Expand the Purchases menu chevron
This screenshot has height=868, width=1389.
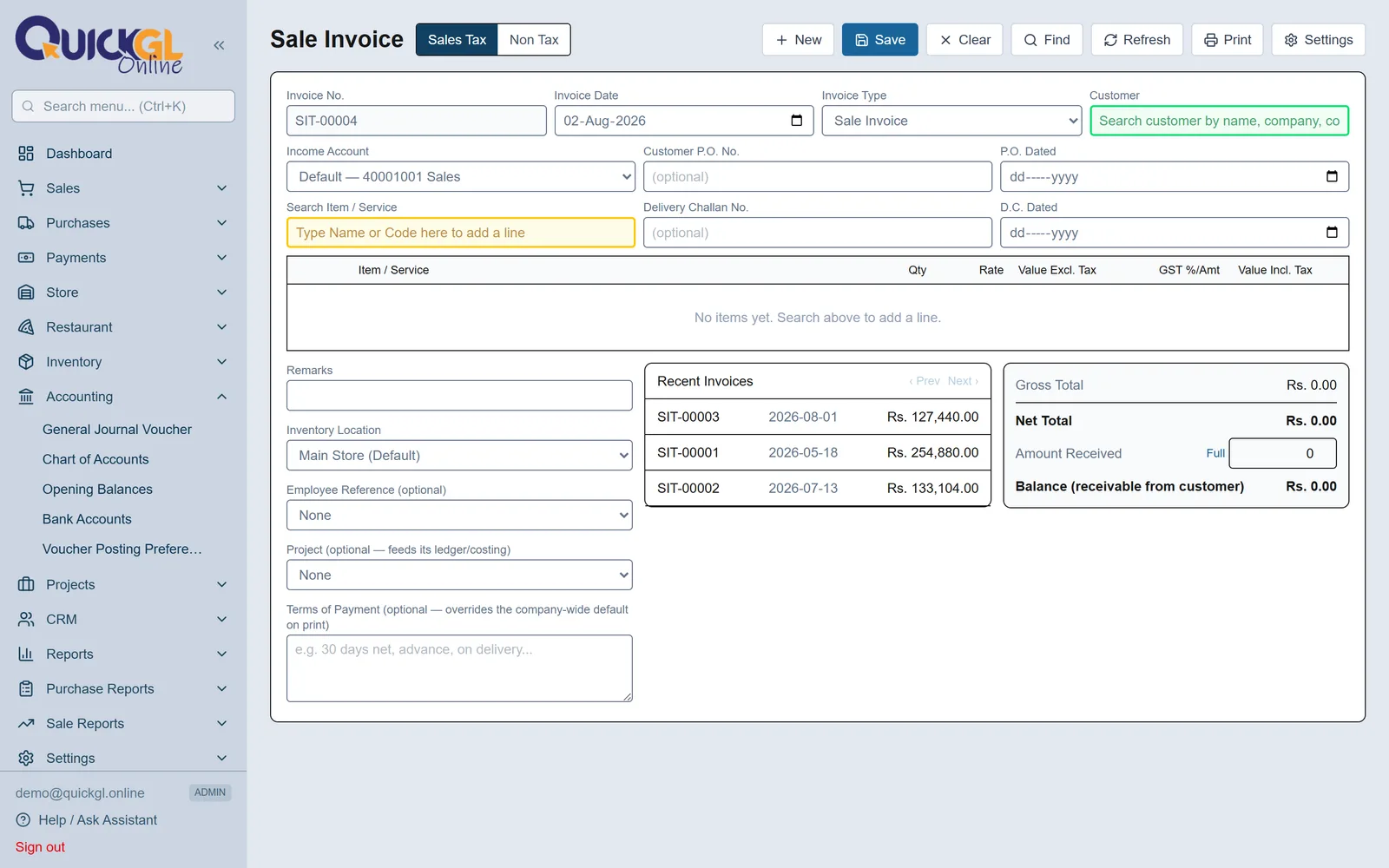[222, 223]
